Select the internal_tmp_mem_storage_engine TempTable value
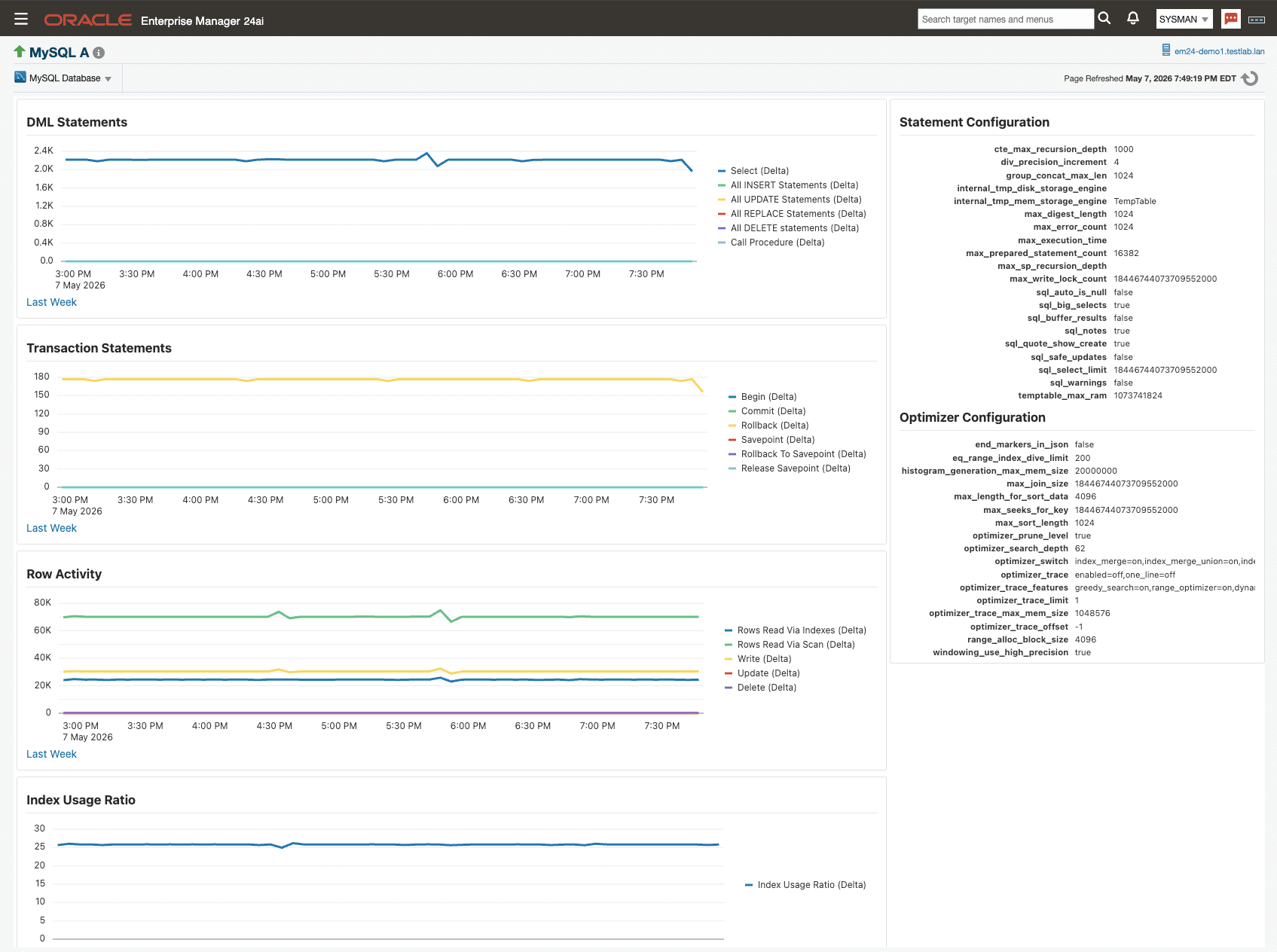 pyautogui.click(x=1135, y=201)
